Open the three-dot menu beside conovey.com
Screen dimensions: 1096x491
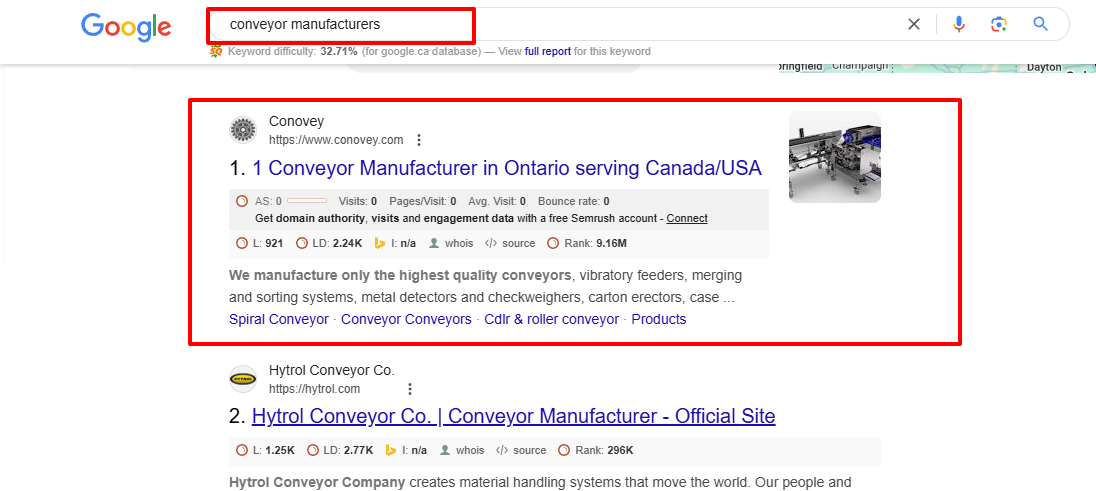pyautogui.click(x=419, y=140)
